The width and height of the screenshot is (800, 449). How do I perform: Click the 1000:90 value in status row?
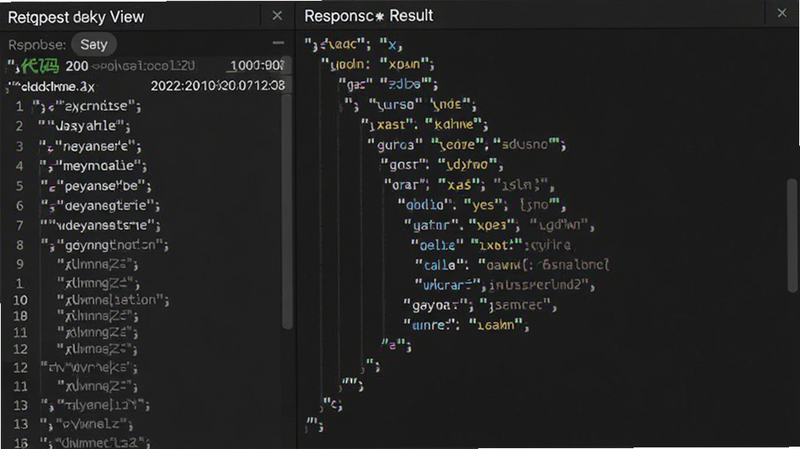click(257, 66)
